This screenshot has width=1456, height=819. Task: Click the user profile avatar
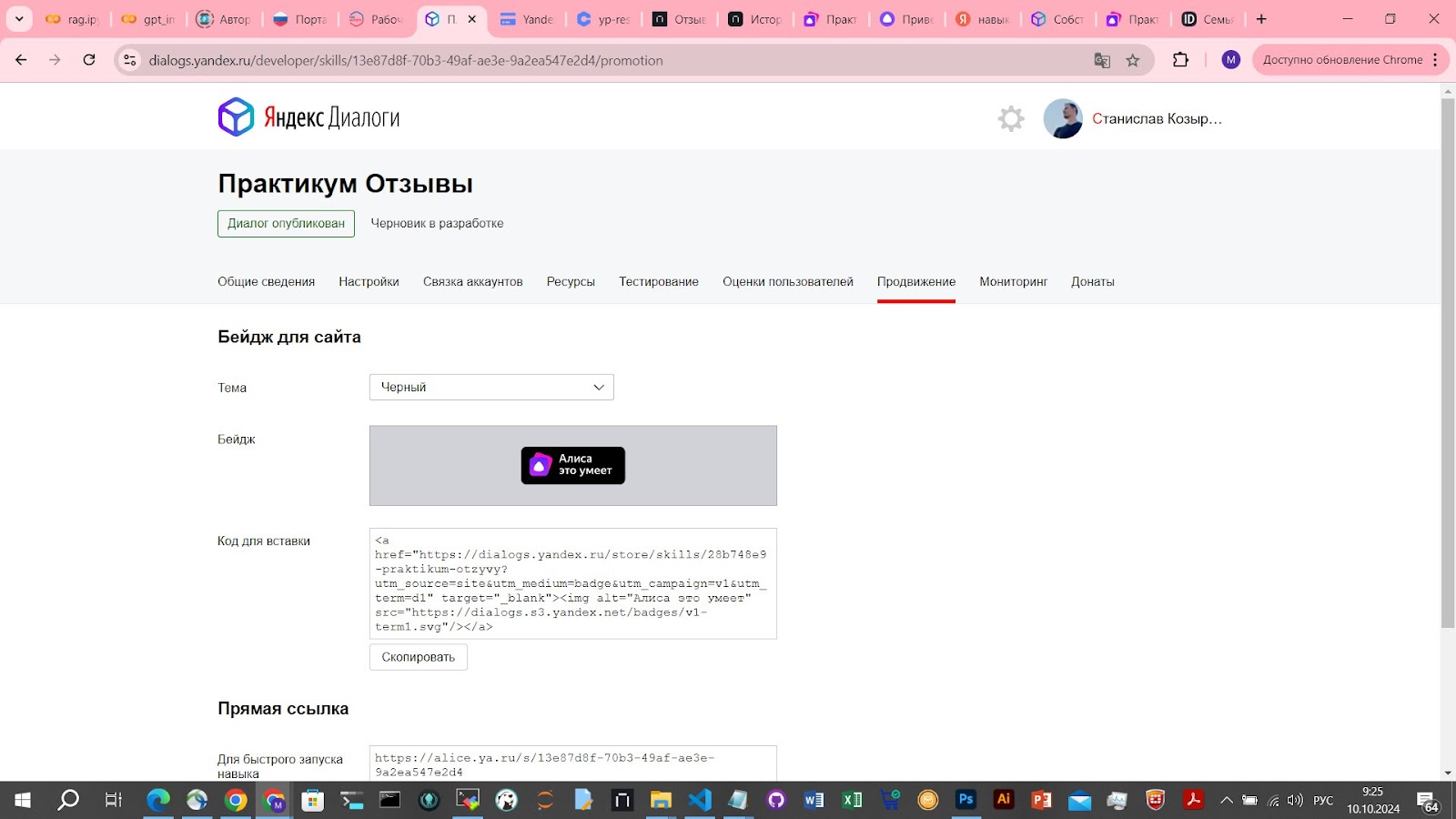click(1063, 118)
